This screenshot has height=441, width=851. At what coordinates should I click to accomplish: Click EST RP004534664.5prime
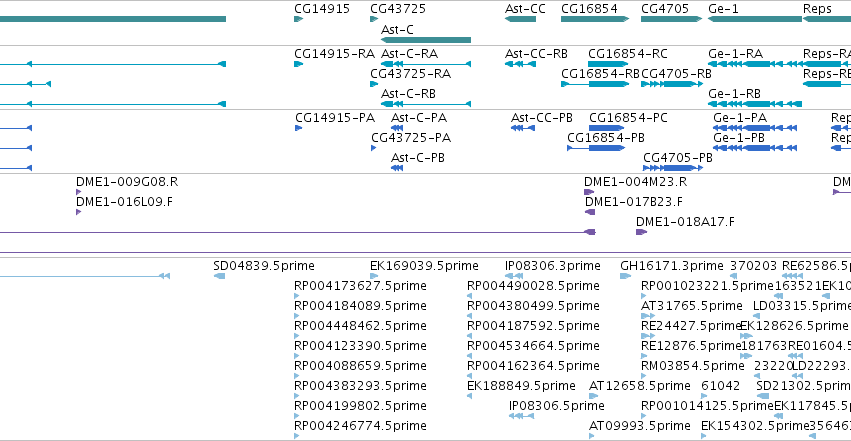tap(534, 346)
